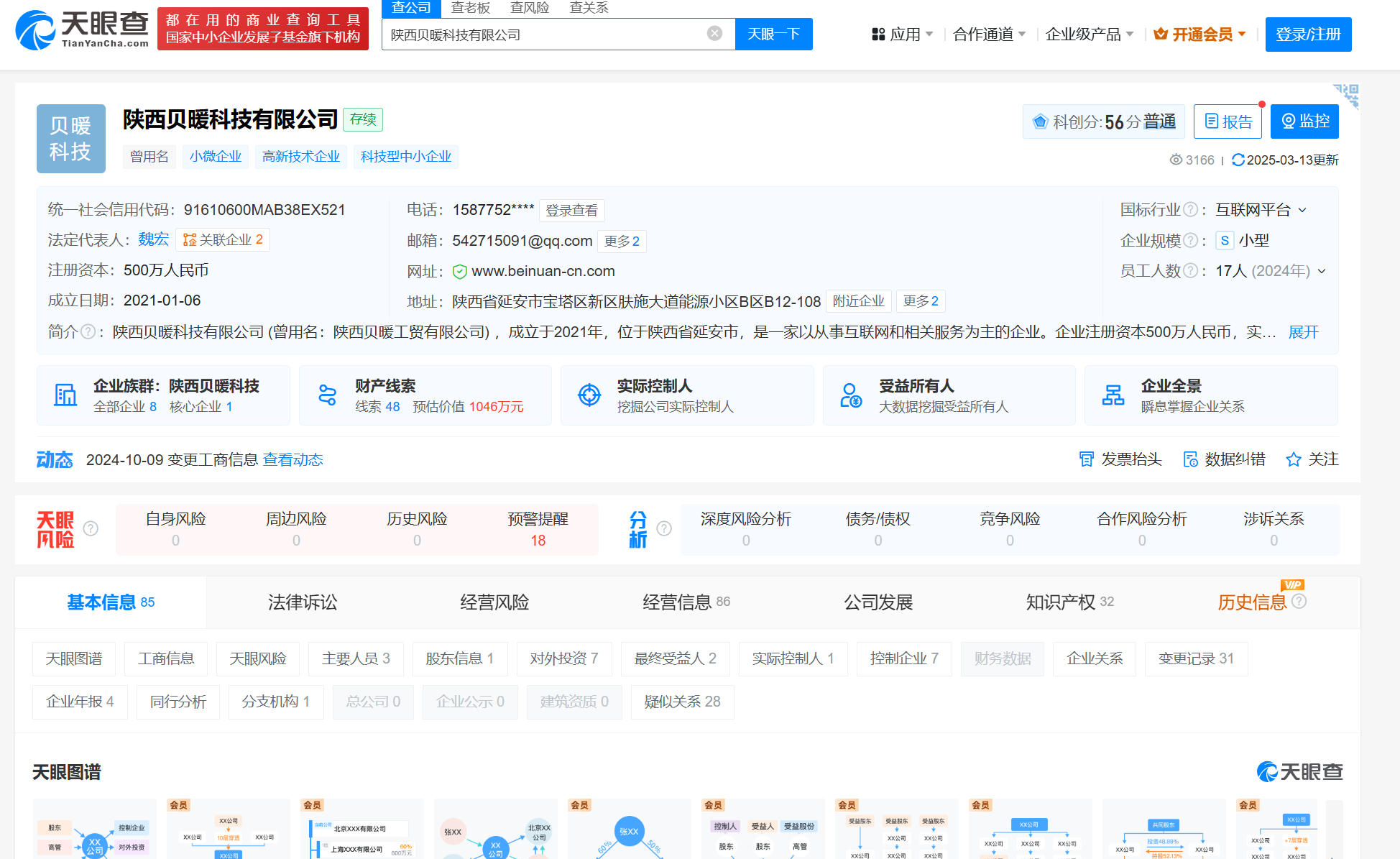This screenshot has width=1400, height=859.
Task: Click 登录查看 phone button
Action: (571, 211)
